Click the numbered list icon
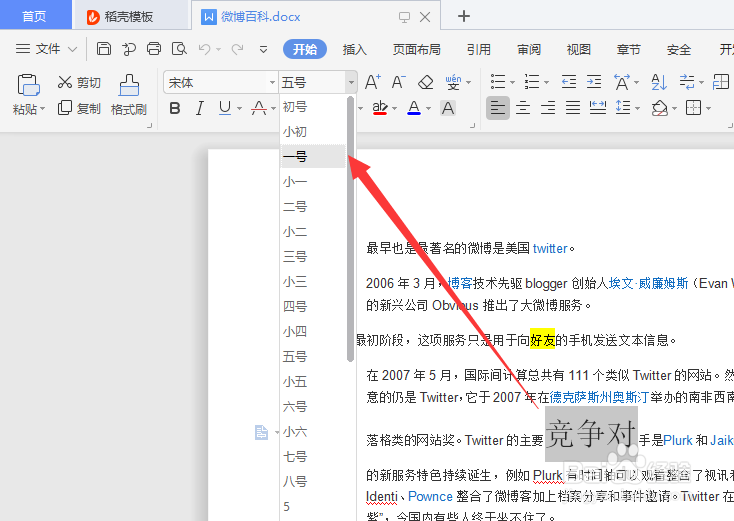Viewport: 734px width, 521px height. point(532,82)
